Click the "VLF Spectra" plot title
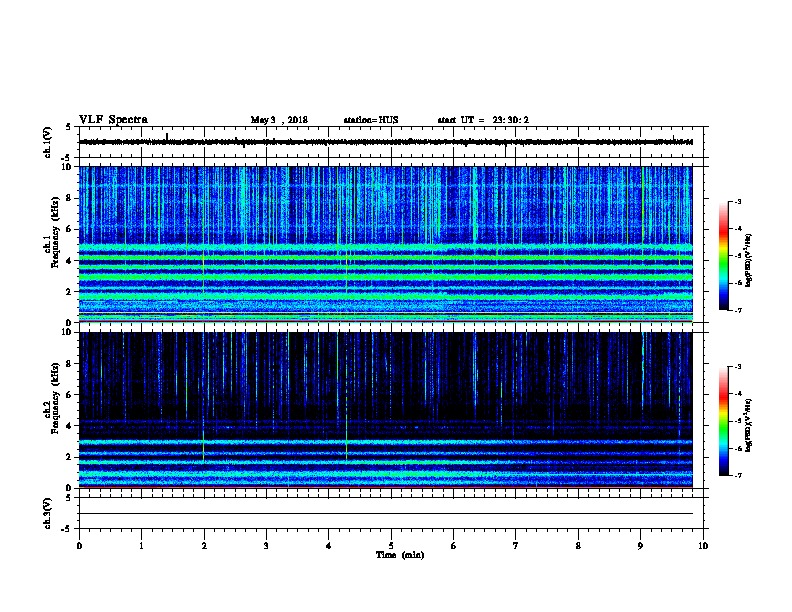 click(x=113, y=120)
